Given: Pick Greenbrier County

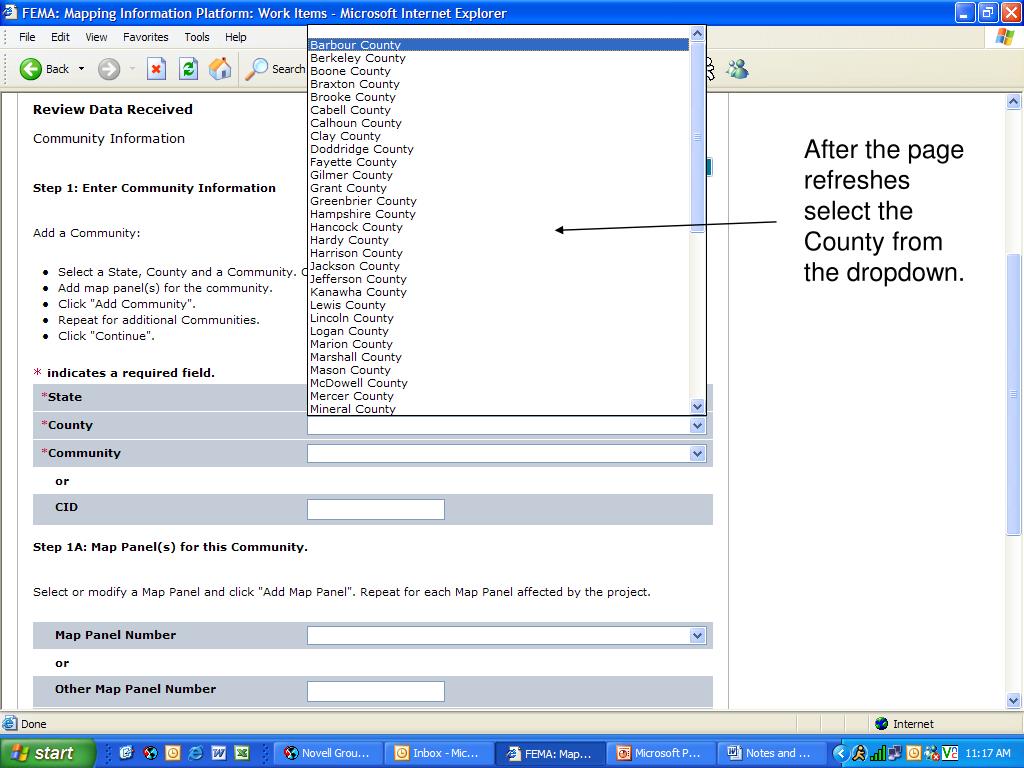Looking at the screenshot, I should (x=499, y=201).
